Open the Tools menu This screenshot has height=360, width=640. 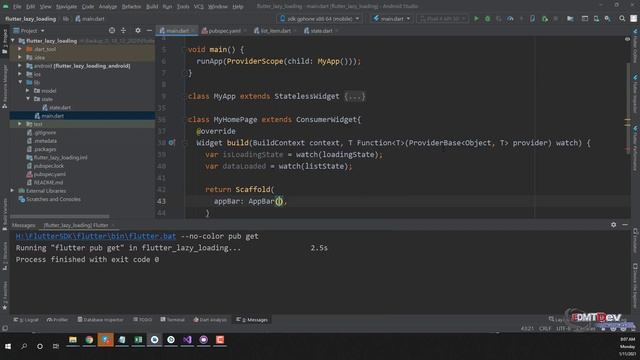point(183,7)
